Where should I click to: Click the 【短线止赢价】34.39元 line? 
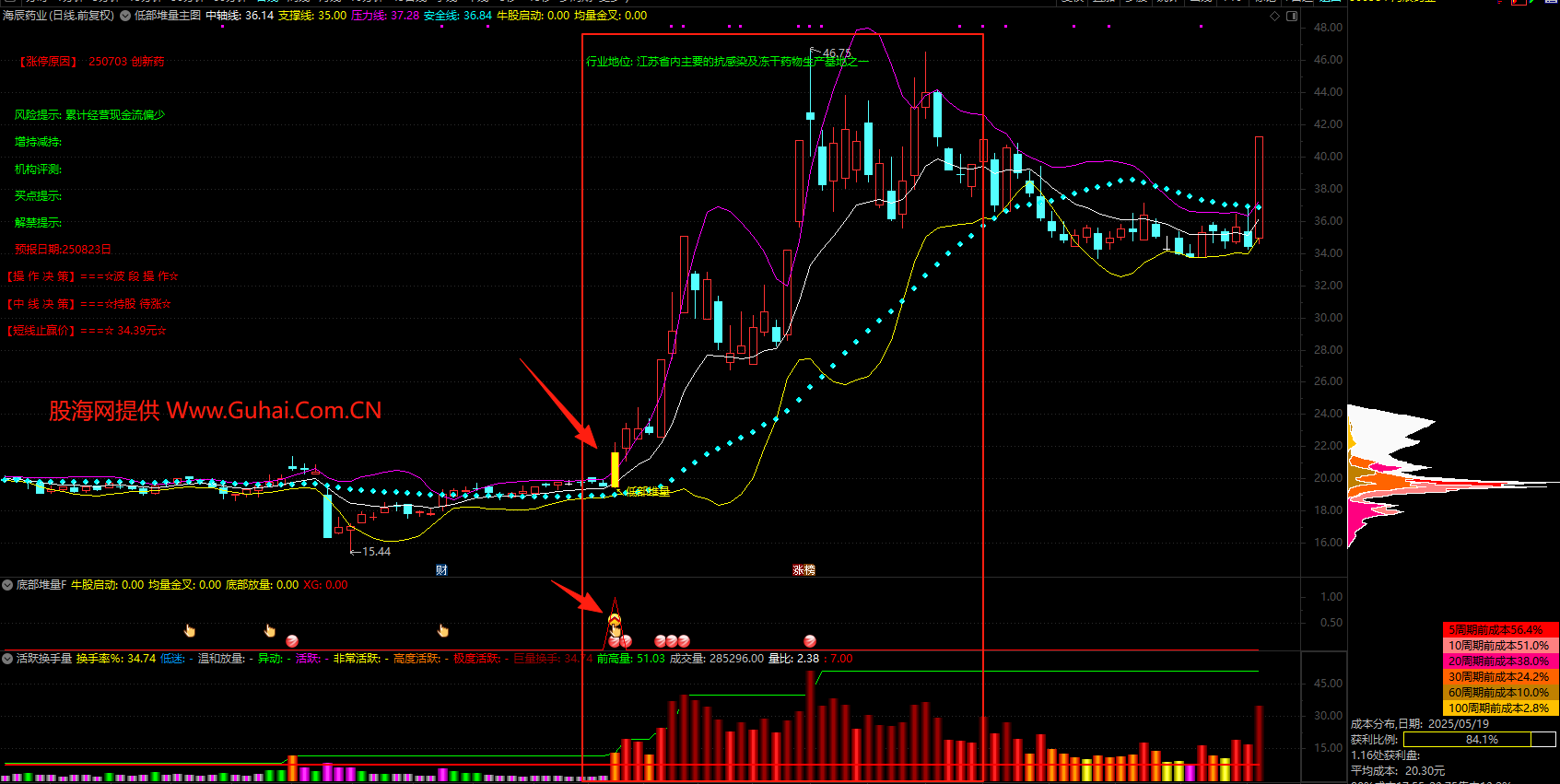[x=87, y=331]
